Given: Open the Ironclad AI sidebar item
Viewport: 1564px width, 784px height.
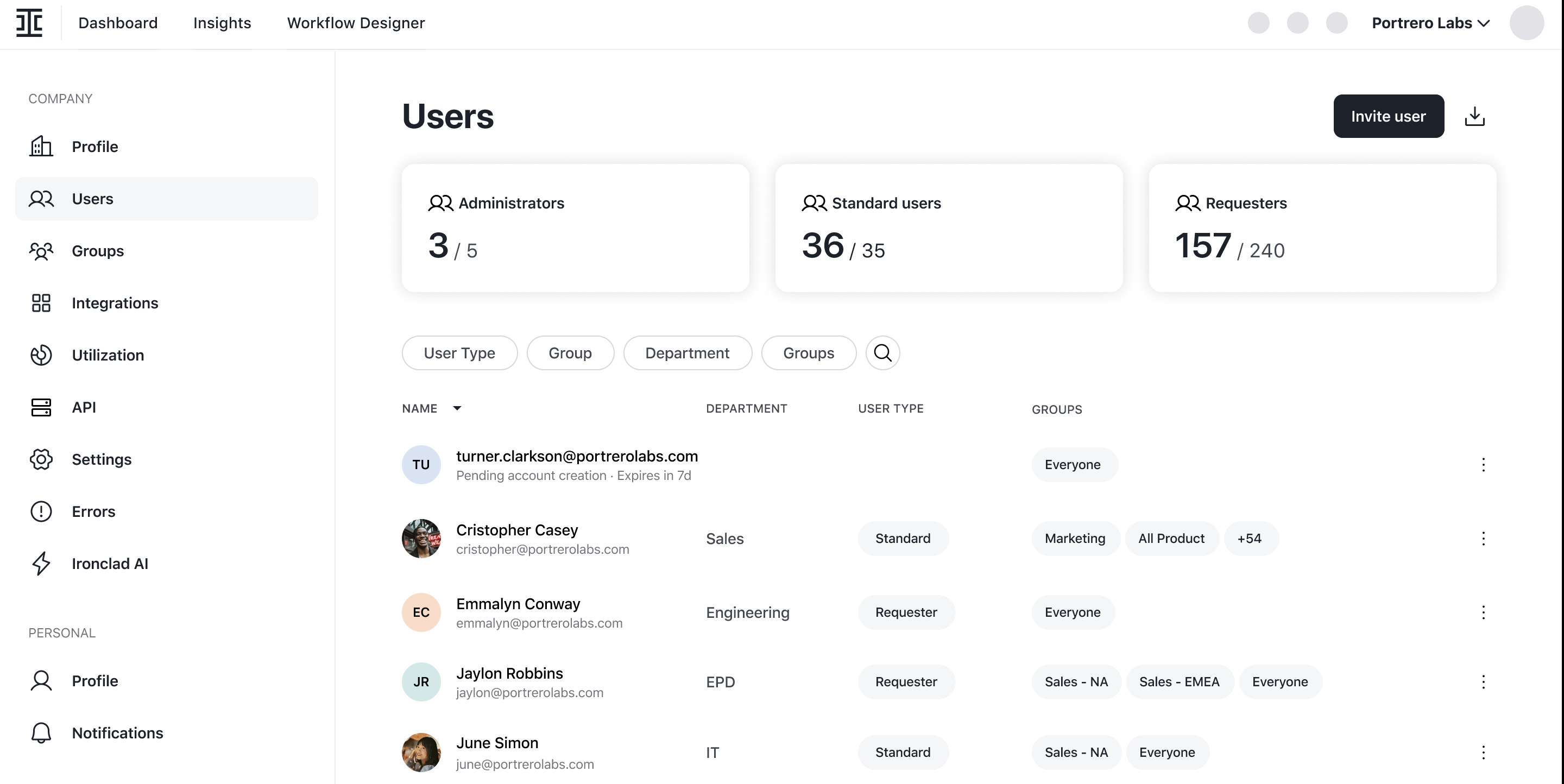Looking at the screenshot, I should point(109,564).
